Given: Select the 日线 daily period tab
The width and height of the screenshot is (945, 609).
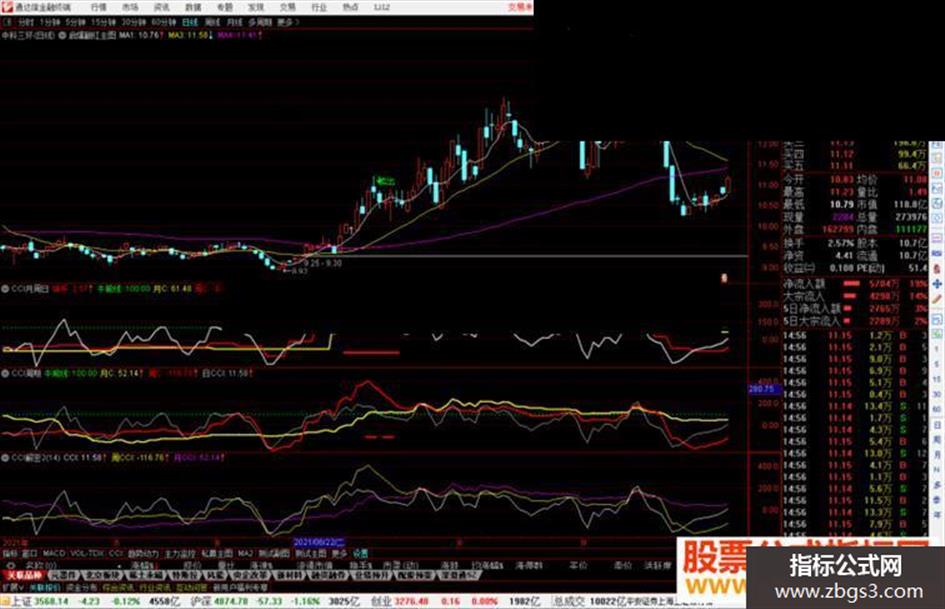Looking at the screenshot, I should pos(190,22).
